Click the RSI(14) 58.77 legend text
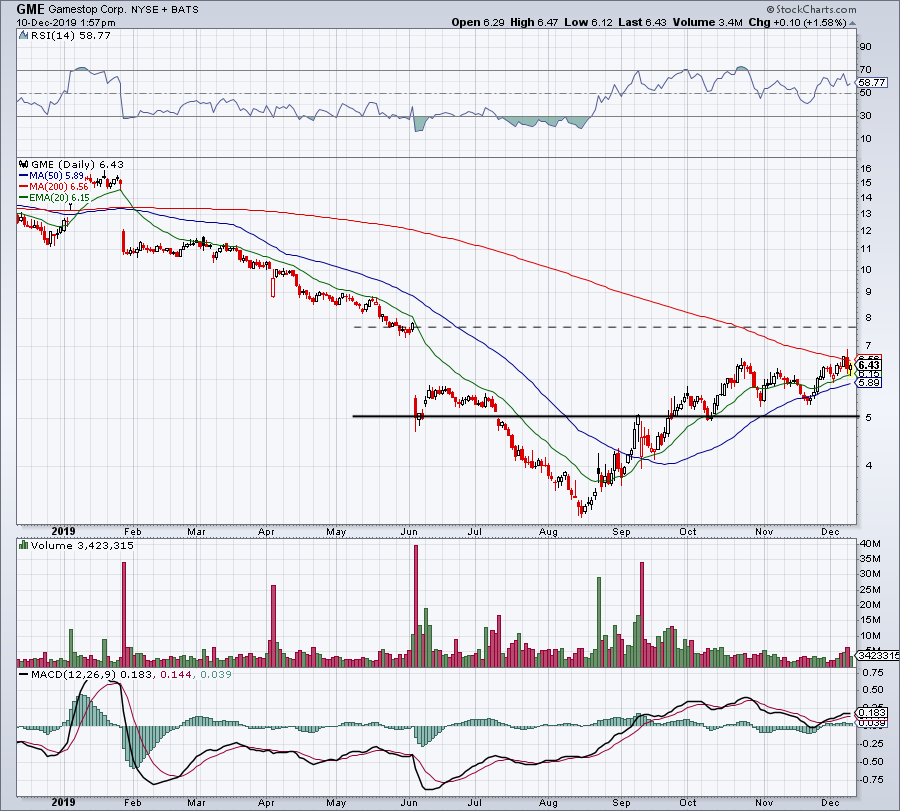Image resolution: width=900 pixels, height=811 pixels. tap(71, 36)
